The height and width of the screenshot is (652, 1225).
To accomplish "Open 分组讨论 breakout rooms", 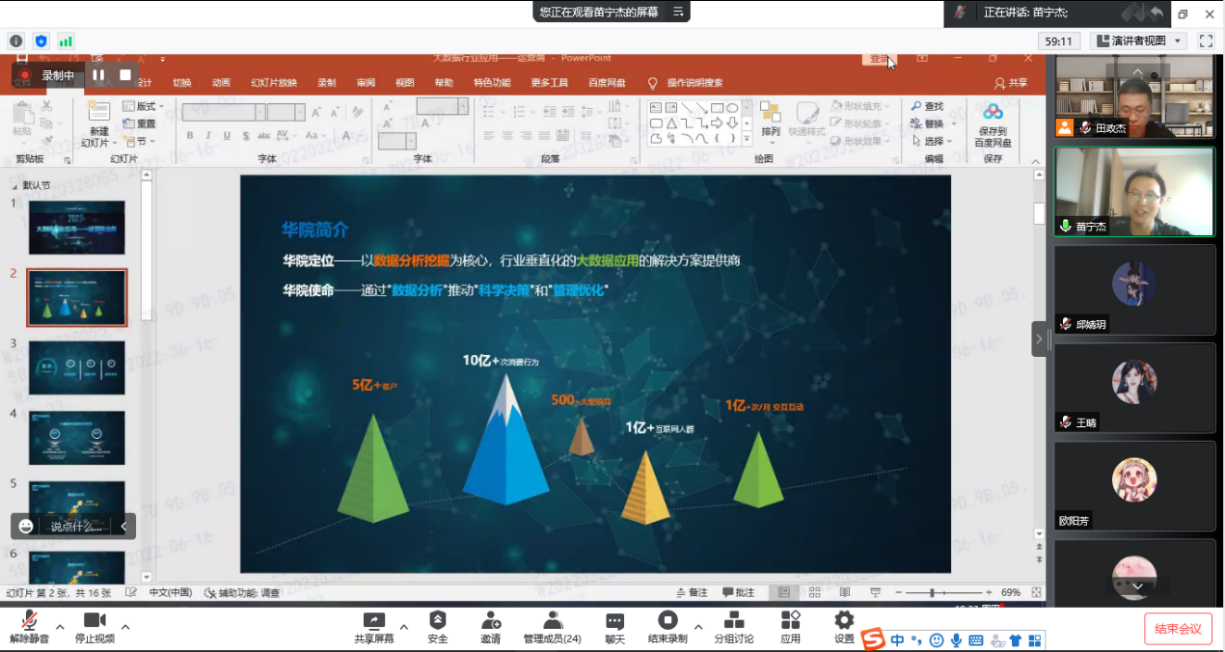I will point(733,627).
